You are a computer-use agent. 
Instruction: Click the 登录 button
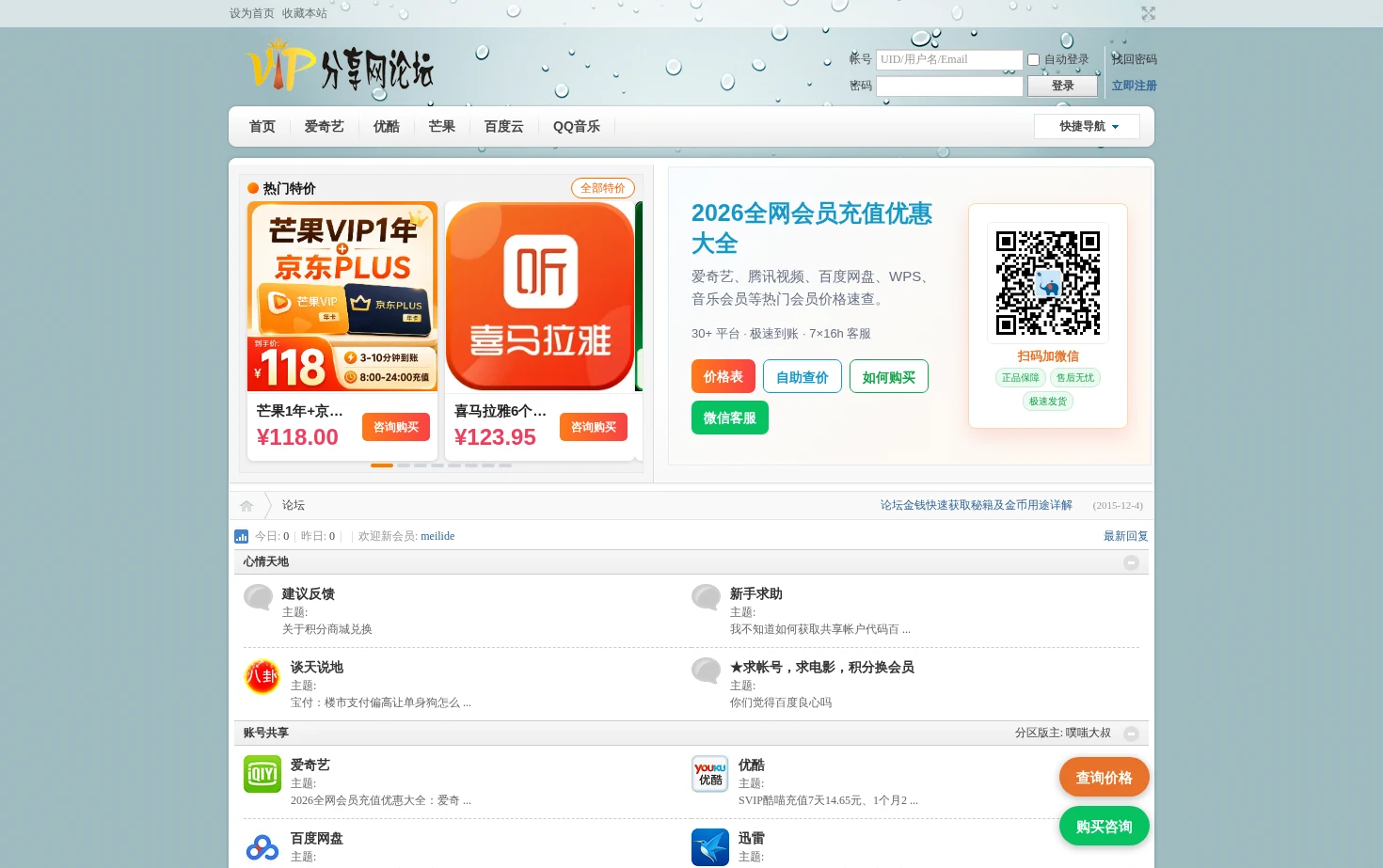[1062, 86]
